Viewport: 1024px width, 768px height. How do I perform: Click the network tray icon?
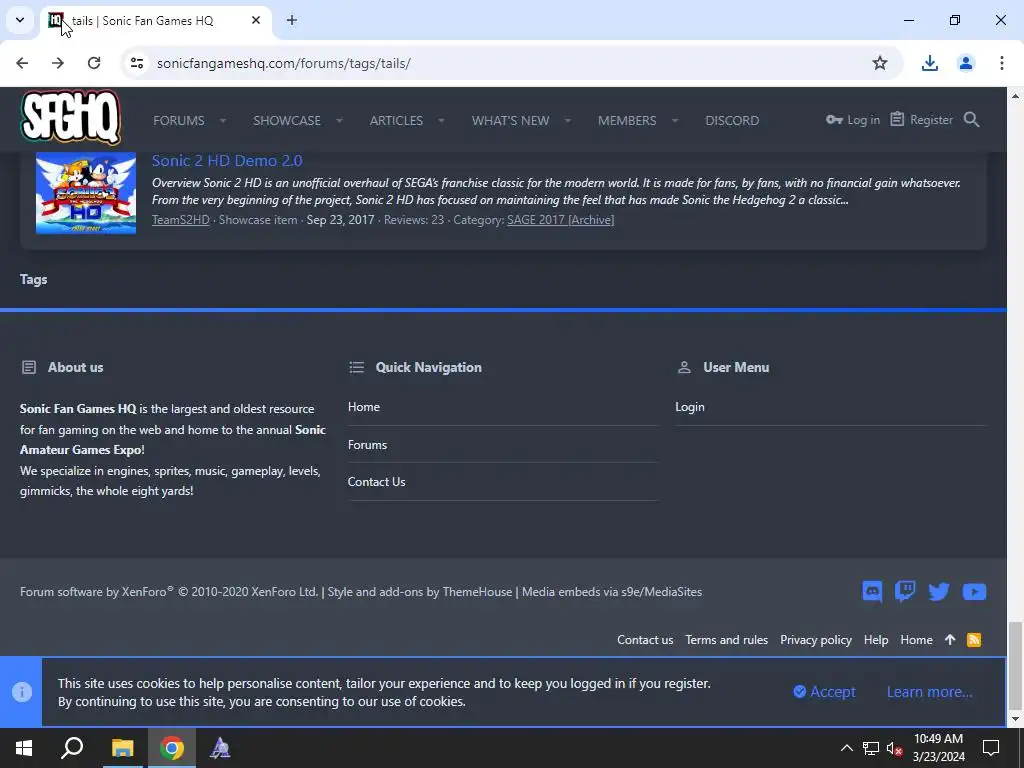coord(871,748)
